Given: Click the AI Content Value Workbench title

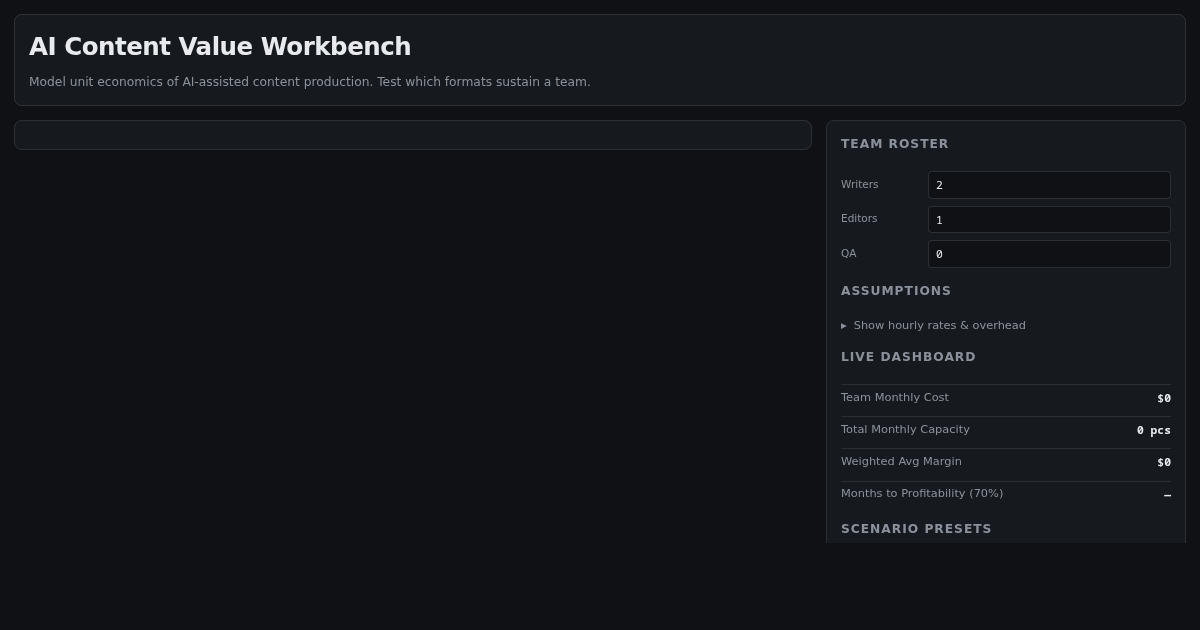Looking at the screenshot, I should point(220,47).
